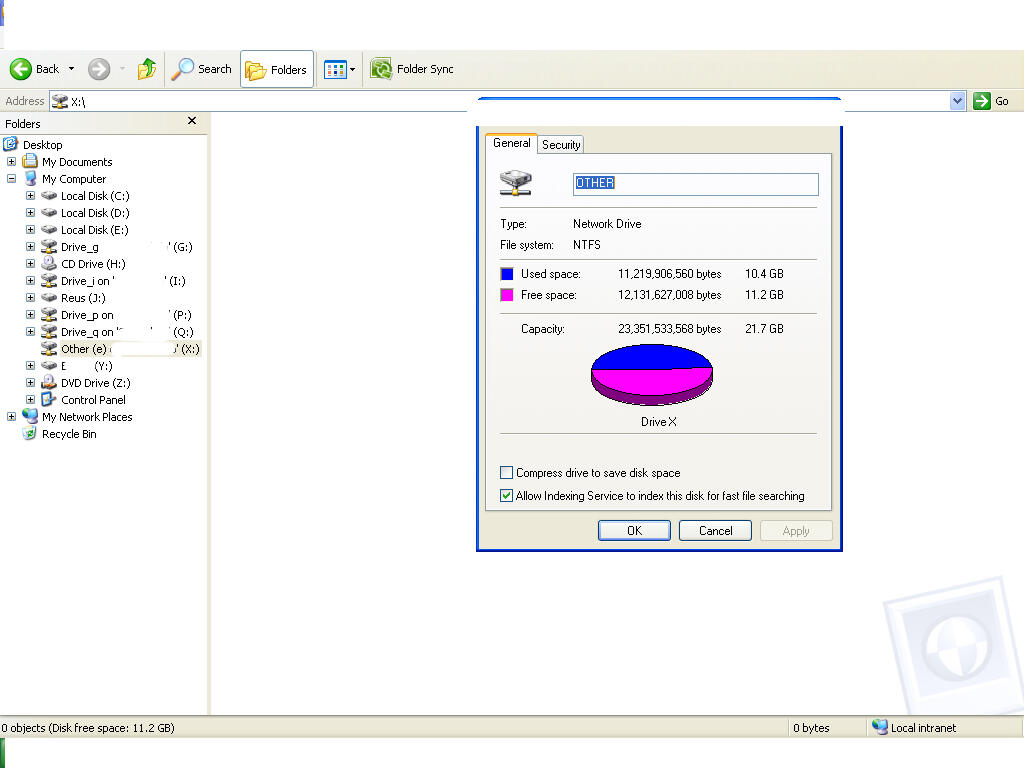Uncheck Allow Indexing Service checkbox

[x=506, y=496]
